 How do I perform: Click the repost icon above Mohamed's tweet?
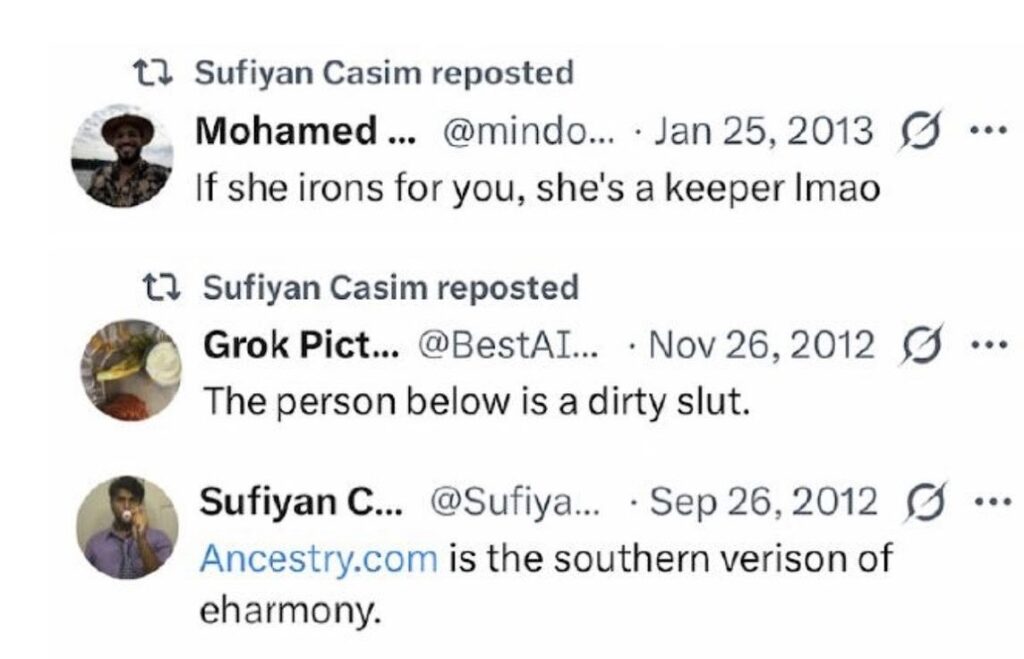[x=154, y=73]
